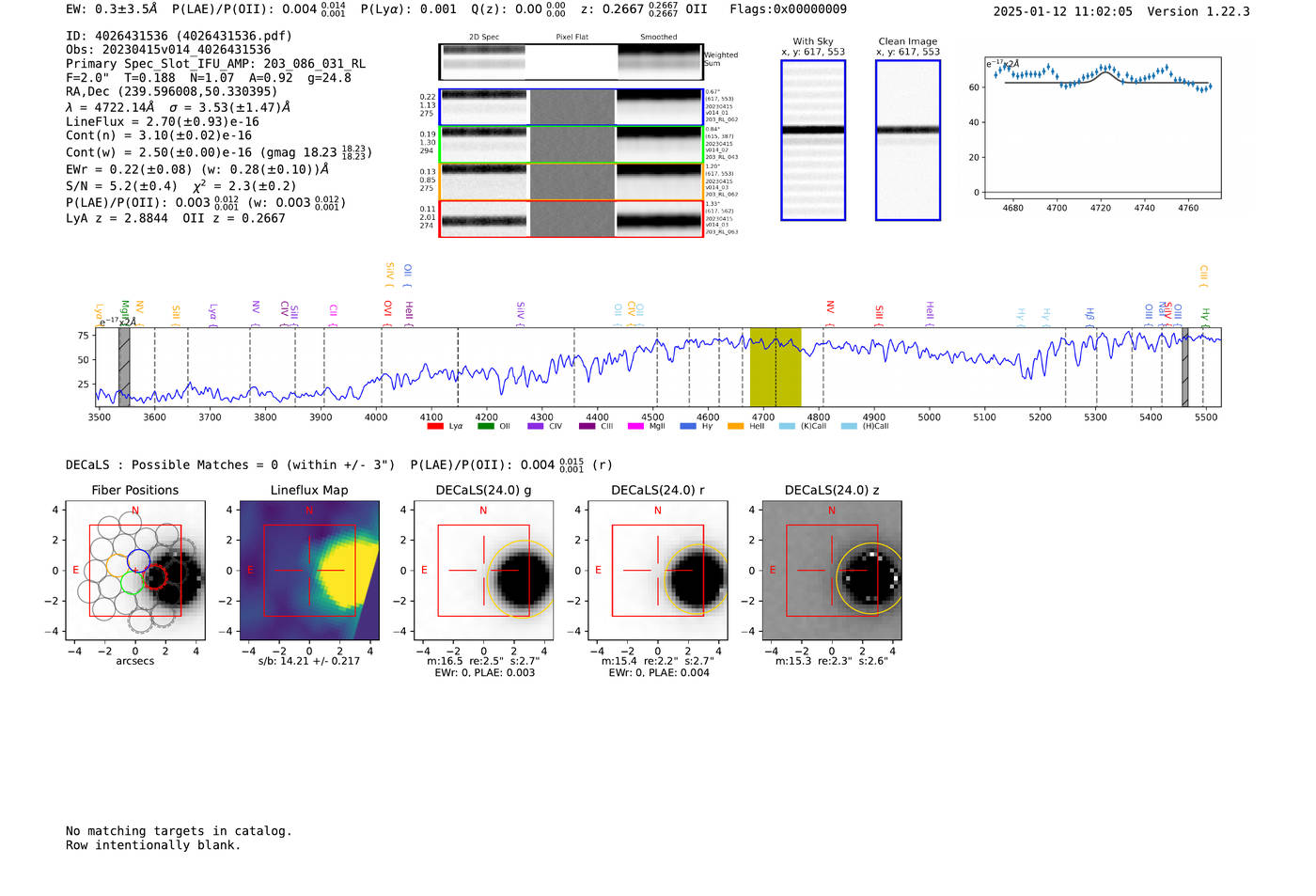Click the hatched gray band near 3550

pyautogui.click(x=124, y=367)
